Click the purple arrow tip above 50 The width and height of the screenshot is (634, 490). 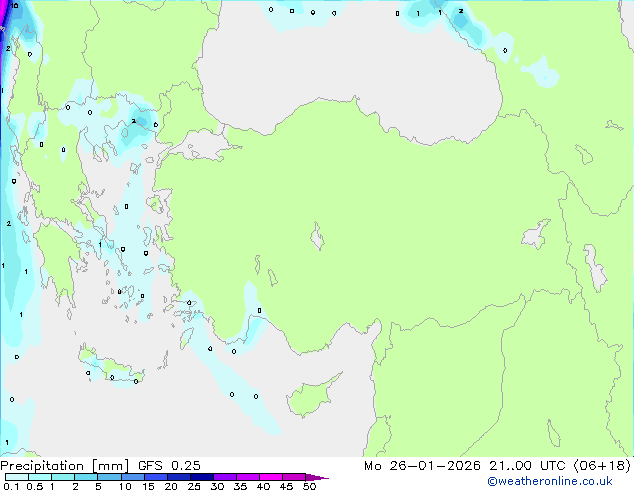point(317,477)
